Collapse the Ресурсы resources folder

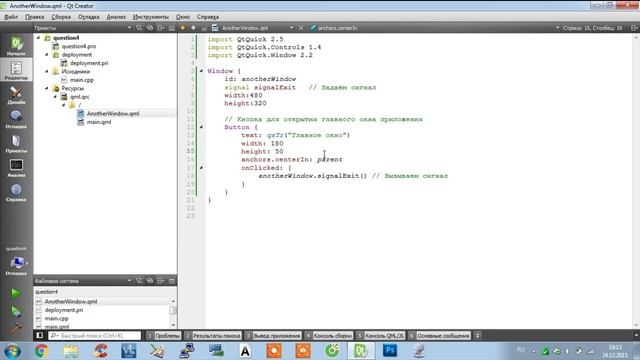point(47,88)
